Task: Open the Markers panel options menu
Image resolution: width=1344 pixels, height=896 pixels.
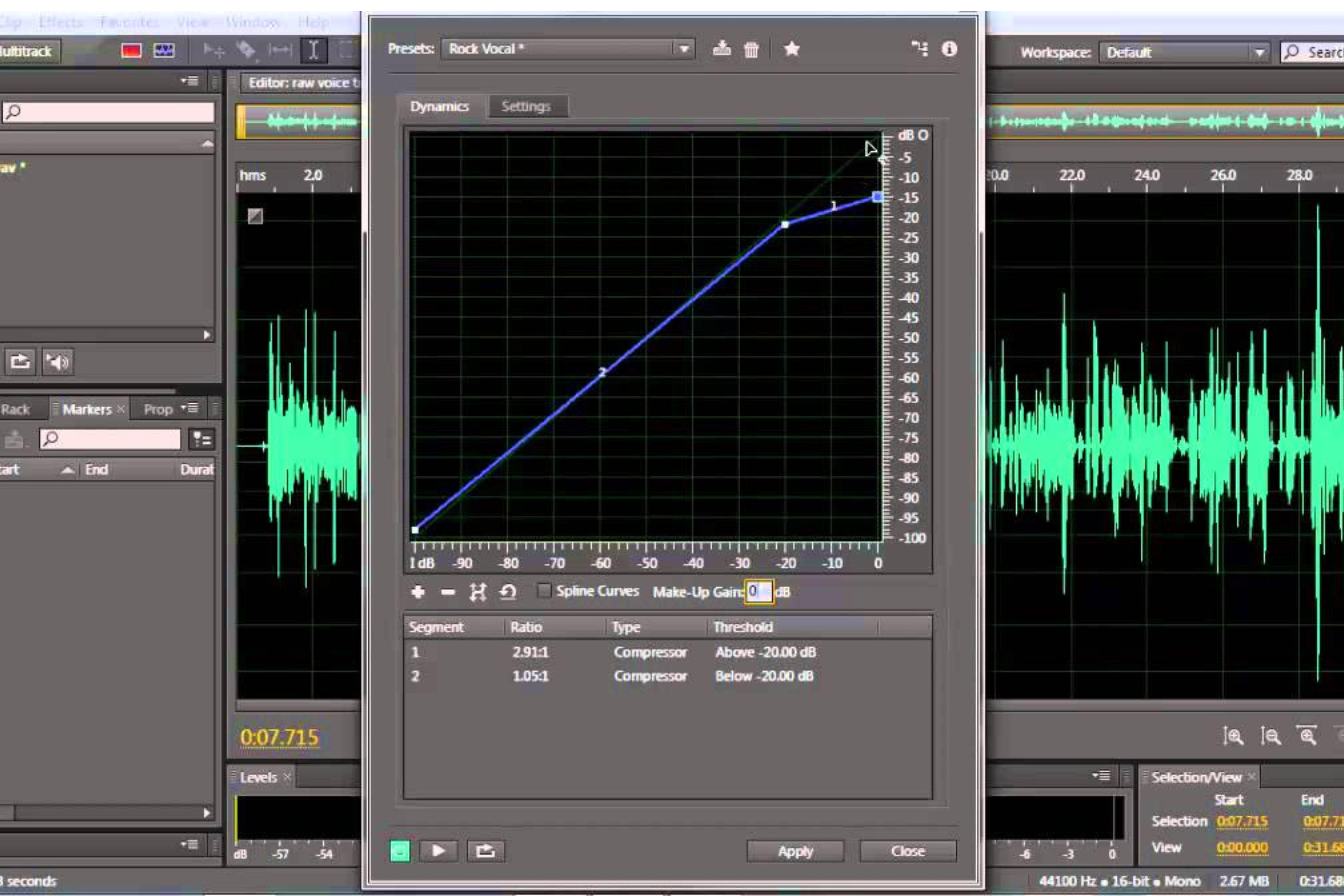Action: coord(190,408)
